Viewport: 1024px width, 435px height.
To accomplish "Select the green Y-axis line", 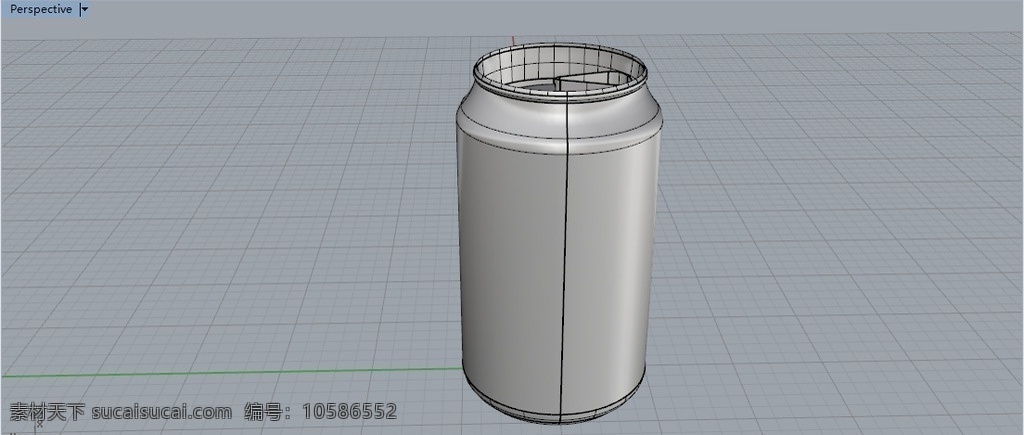I will [x=231, y=373].
